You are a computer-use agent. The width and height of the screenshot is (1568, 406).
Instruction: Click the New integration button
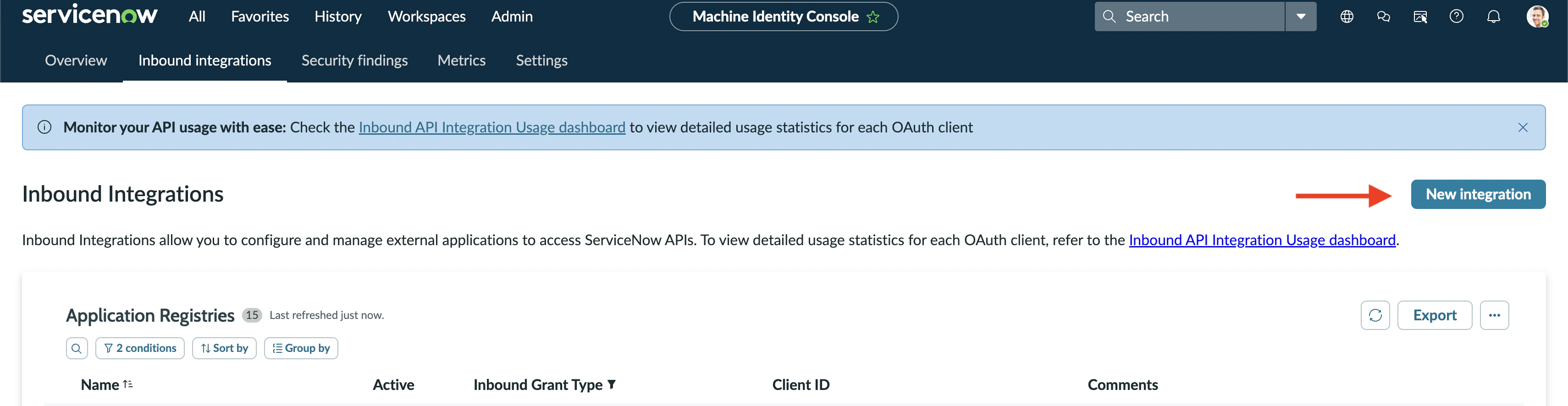1478,194
